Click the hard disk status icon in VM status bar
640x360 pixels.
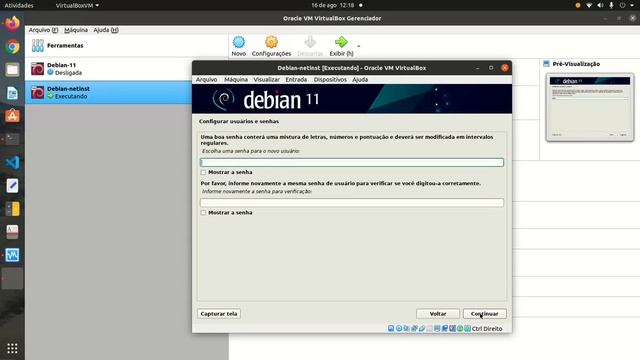pos(391,328)
